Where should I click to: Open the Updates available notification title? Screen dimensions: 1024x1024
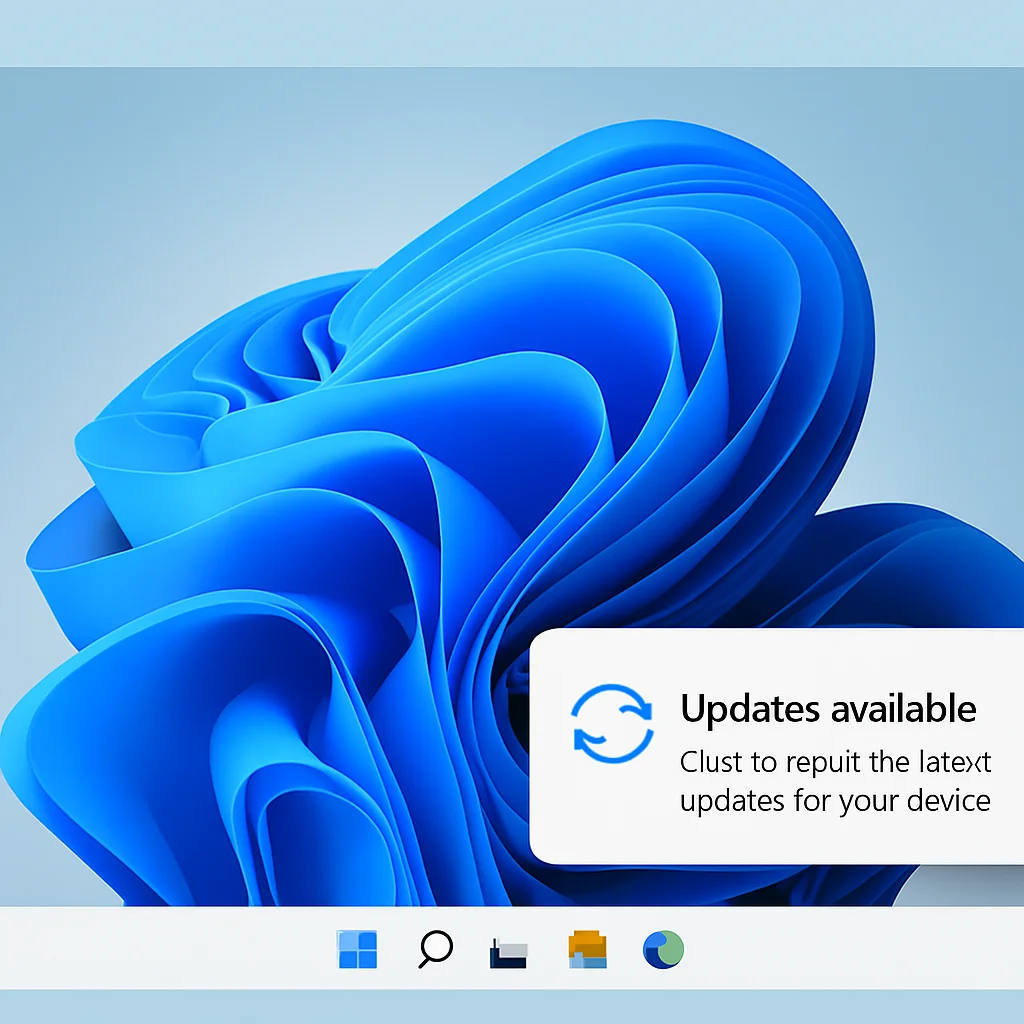(828, 709)
